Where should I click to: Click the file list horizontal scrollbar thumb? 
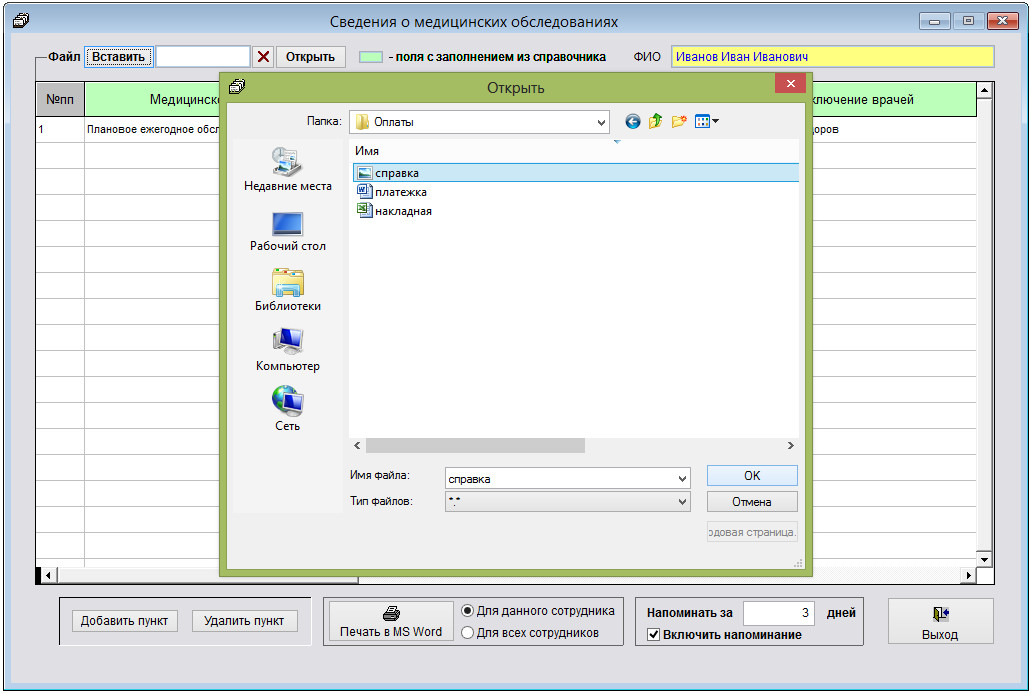pyautogui.click(x=475, y=446)
